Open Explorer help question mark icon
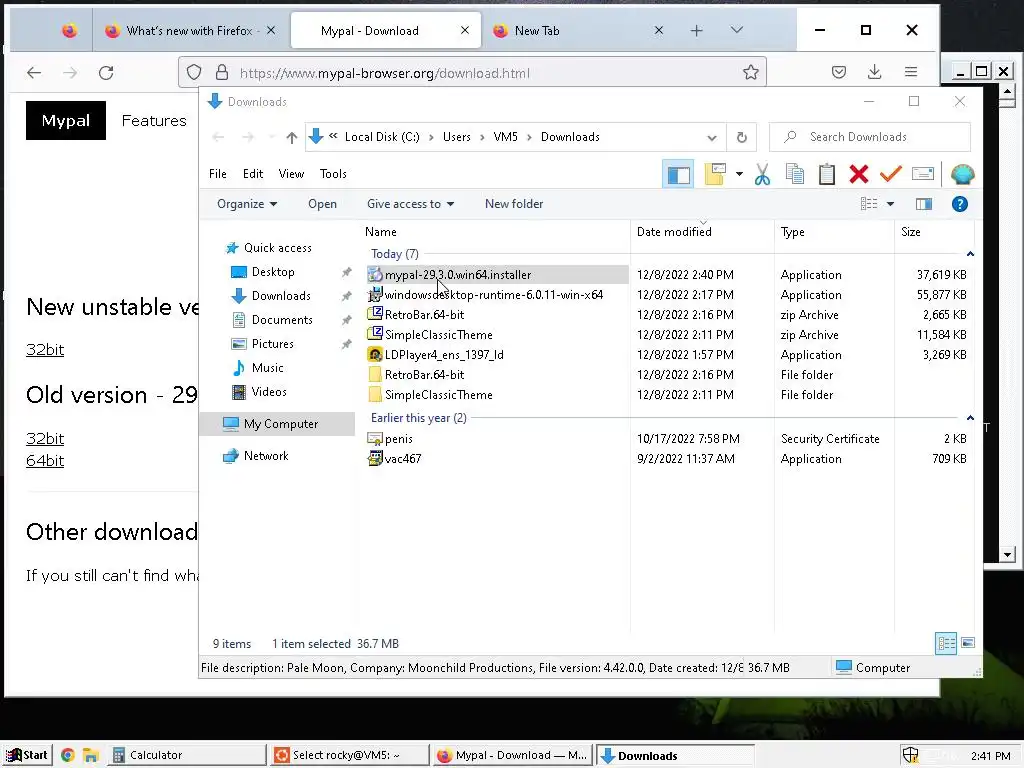This screenshot has height=768, width=1024. click(x=959, y=204)
